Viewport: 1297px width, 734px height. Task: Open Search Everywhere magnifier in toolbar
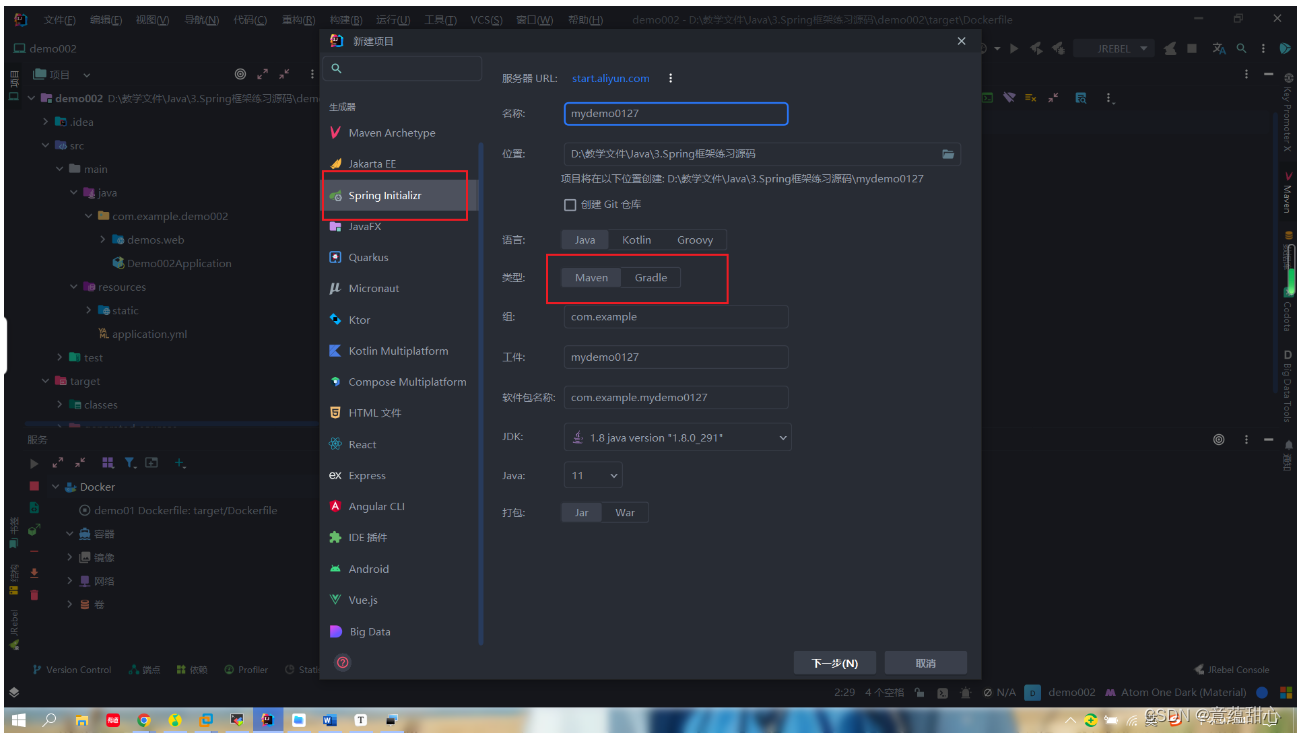pos(1242,48)
